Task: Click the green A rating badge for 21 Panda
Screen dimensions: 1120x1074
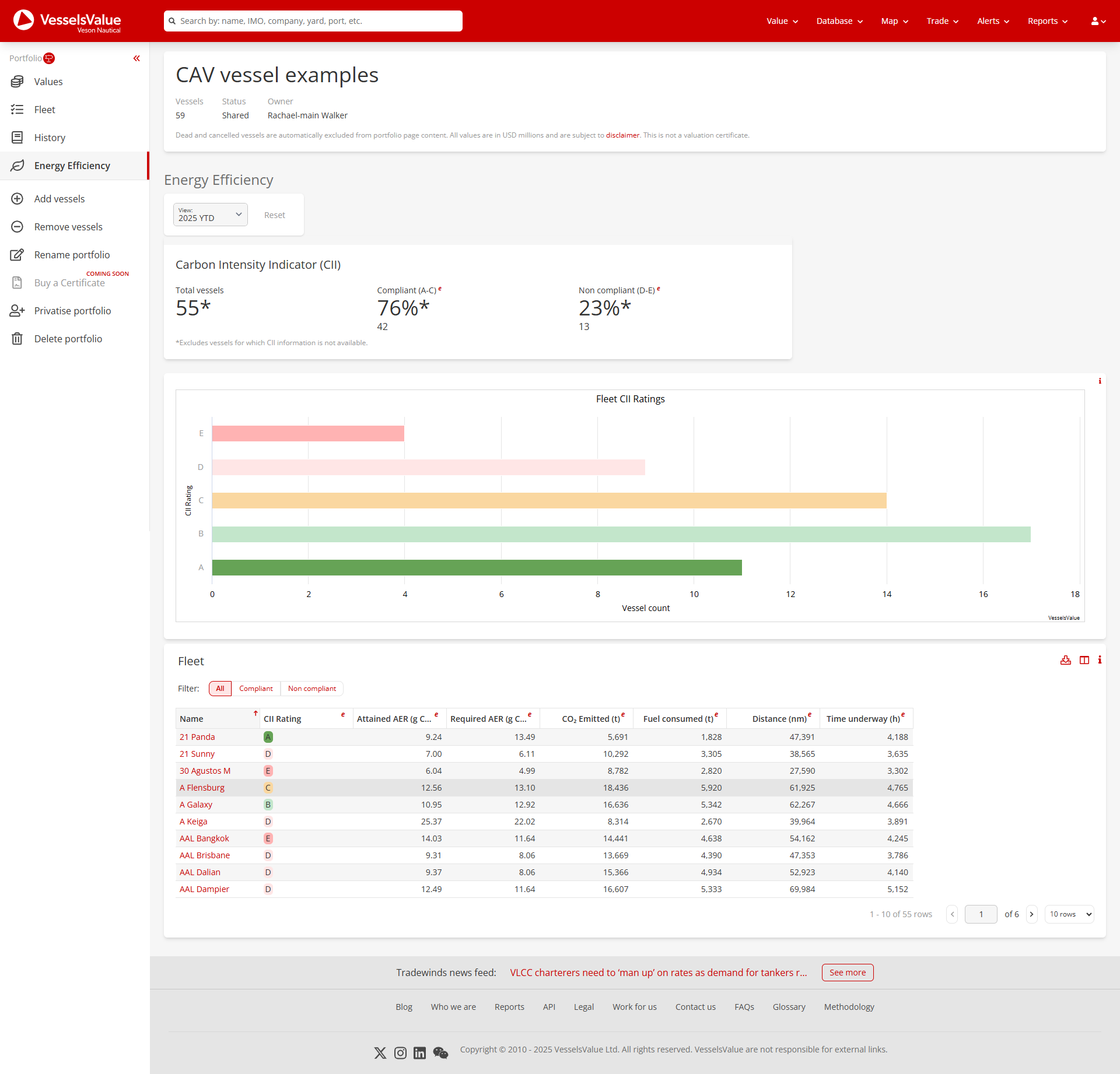Action: click(x=268, y=736)
